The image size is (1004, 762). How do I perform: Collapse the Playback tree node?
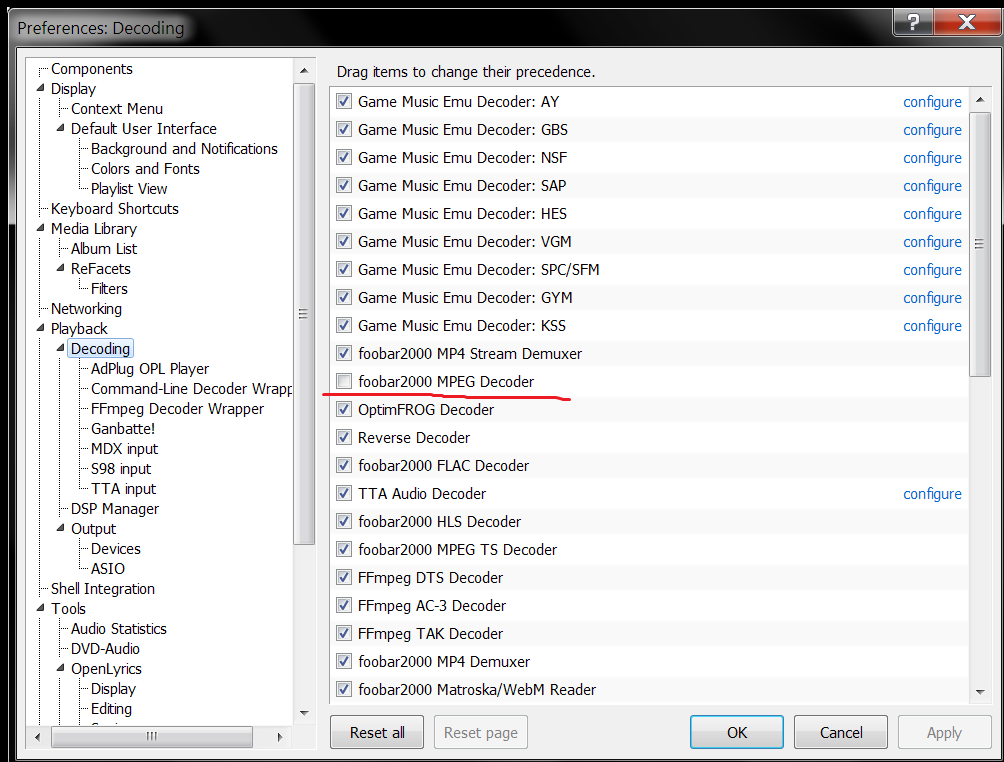point(41,327)
